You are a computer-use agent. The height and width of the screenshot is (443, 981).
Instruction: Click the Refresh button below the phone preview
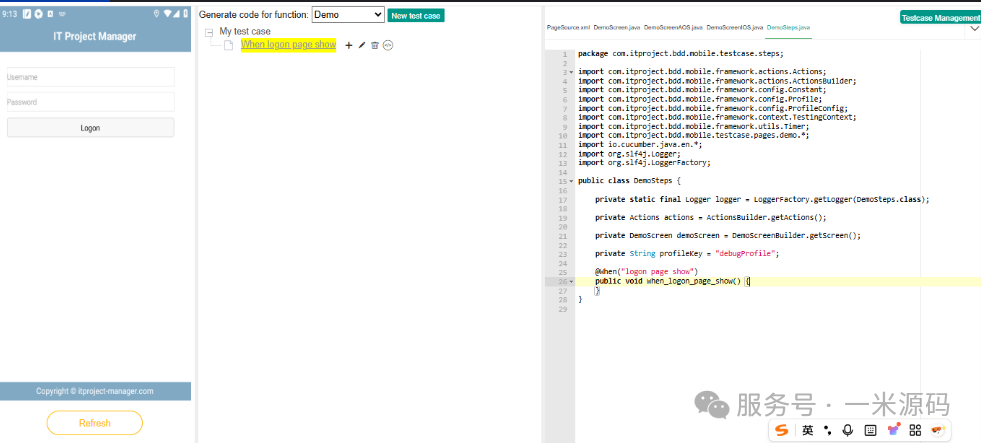[94, 423]
